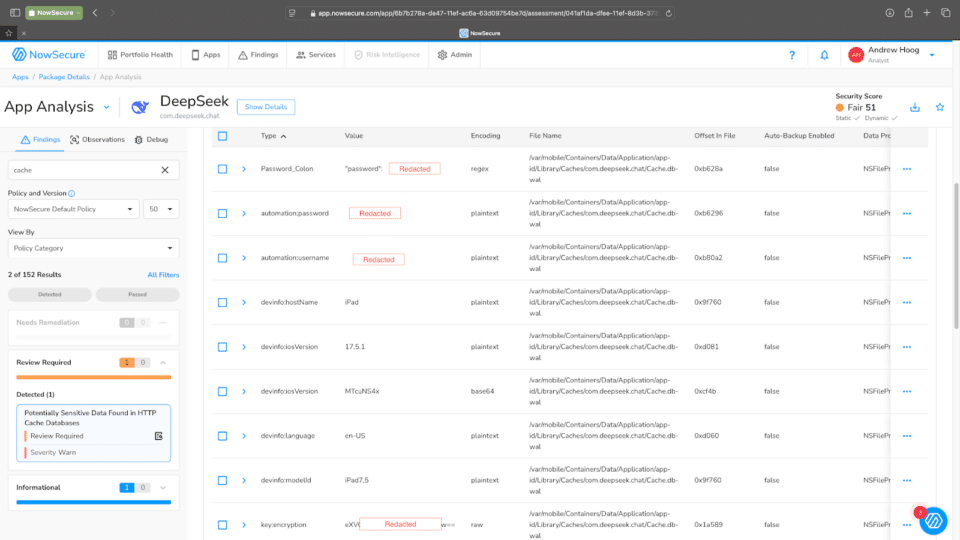The height and width of the screenshot is (540, 960).
Task: Toggle the select-all header checkbox
Action: coord(223,136)
